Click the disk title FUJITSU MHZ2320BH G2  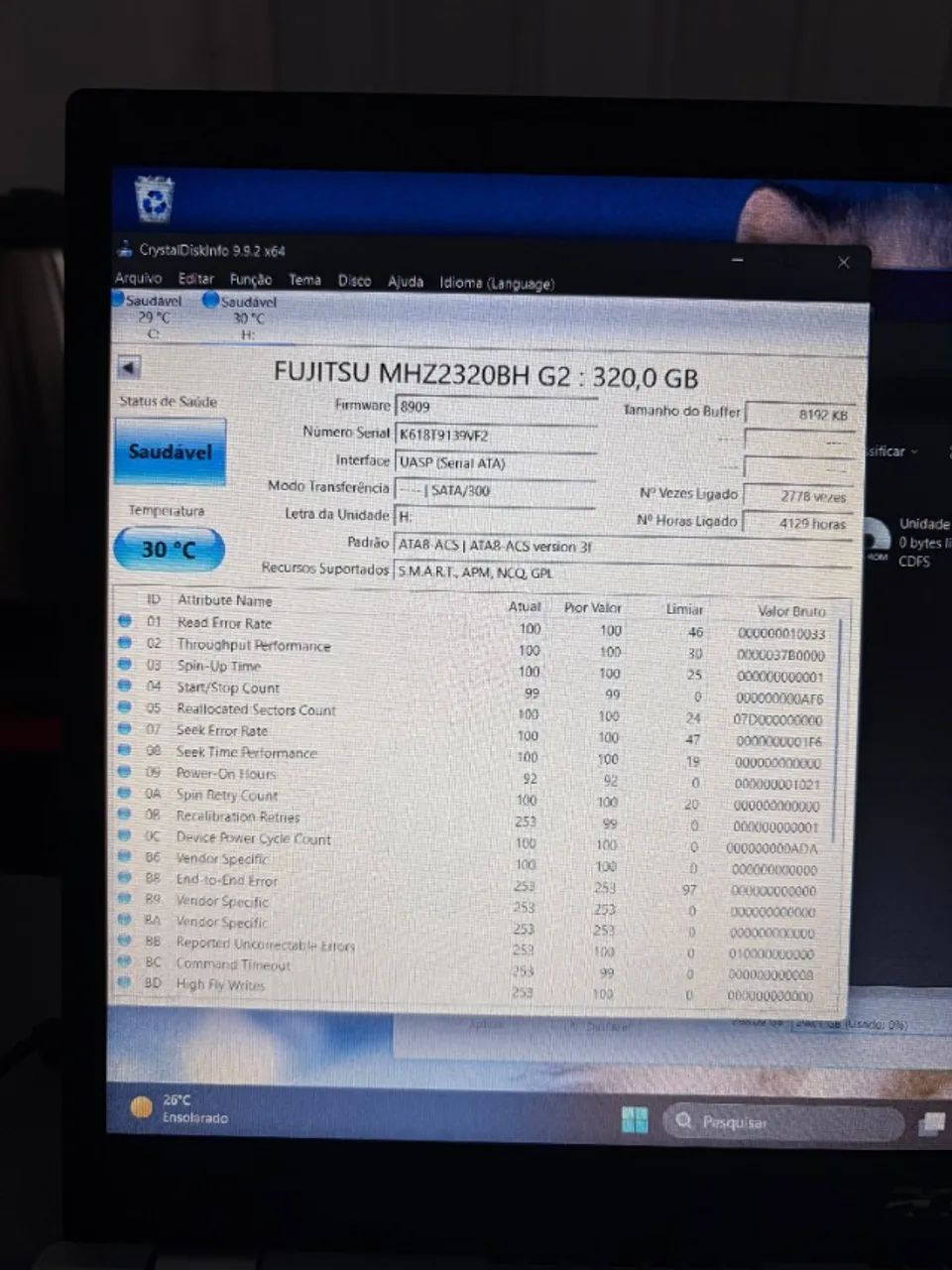click(422, 374)
